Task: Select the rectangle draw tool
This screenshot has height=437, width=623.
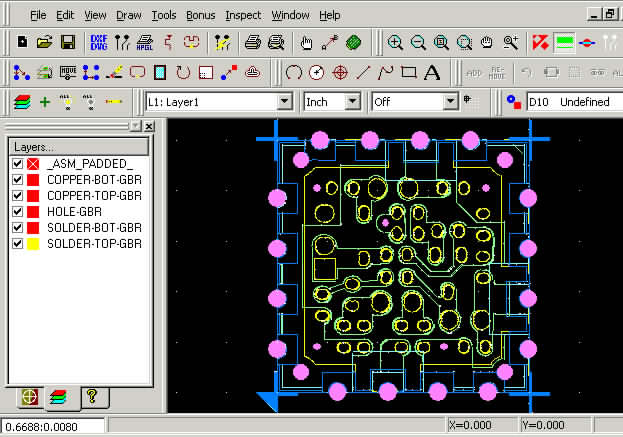Action: pyautogui.click(x=408, y=72)
